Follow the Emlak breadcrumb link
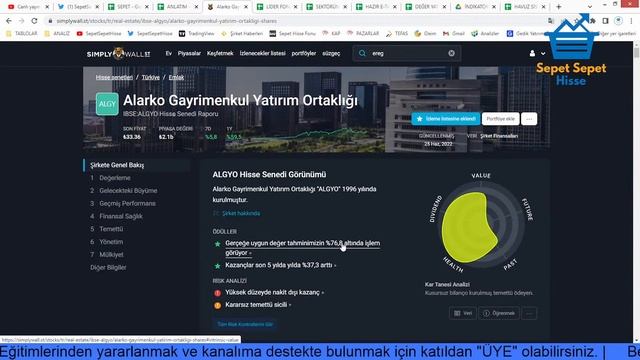The height and width of the screenshot is (360, 640). pos(176,77)
